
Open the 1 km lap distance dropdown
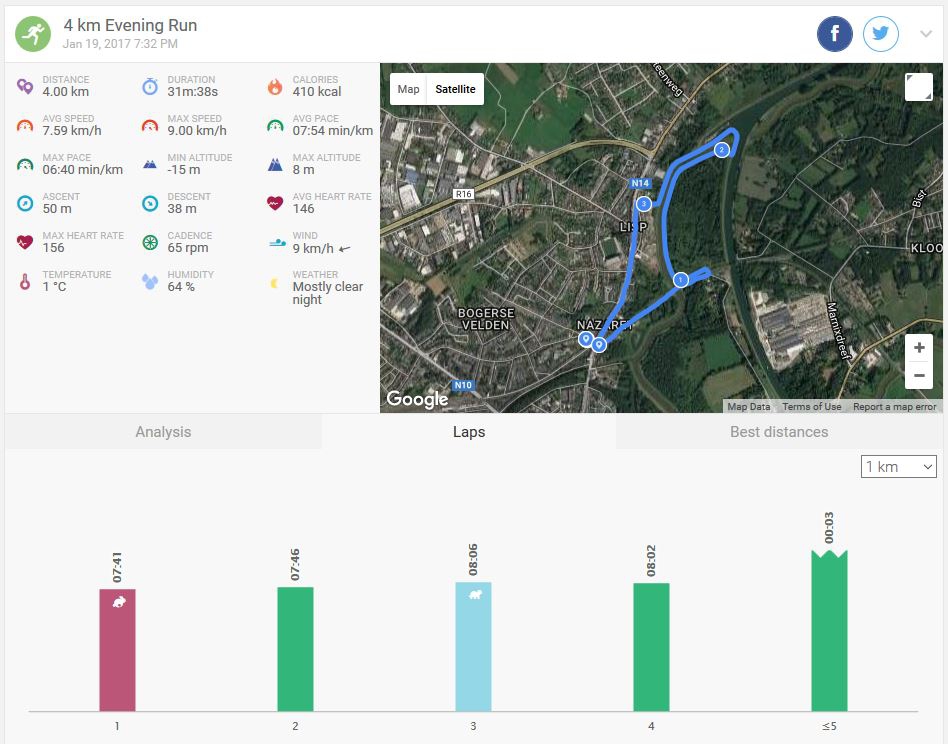[x=898, y=467]
